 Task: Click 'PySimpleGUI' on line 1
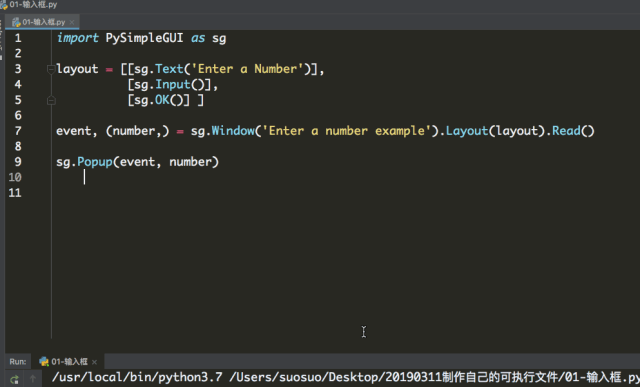pyautogui.click(x=144, y=38)
